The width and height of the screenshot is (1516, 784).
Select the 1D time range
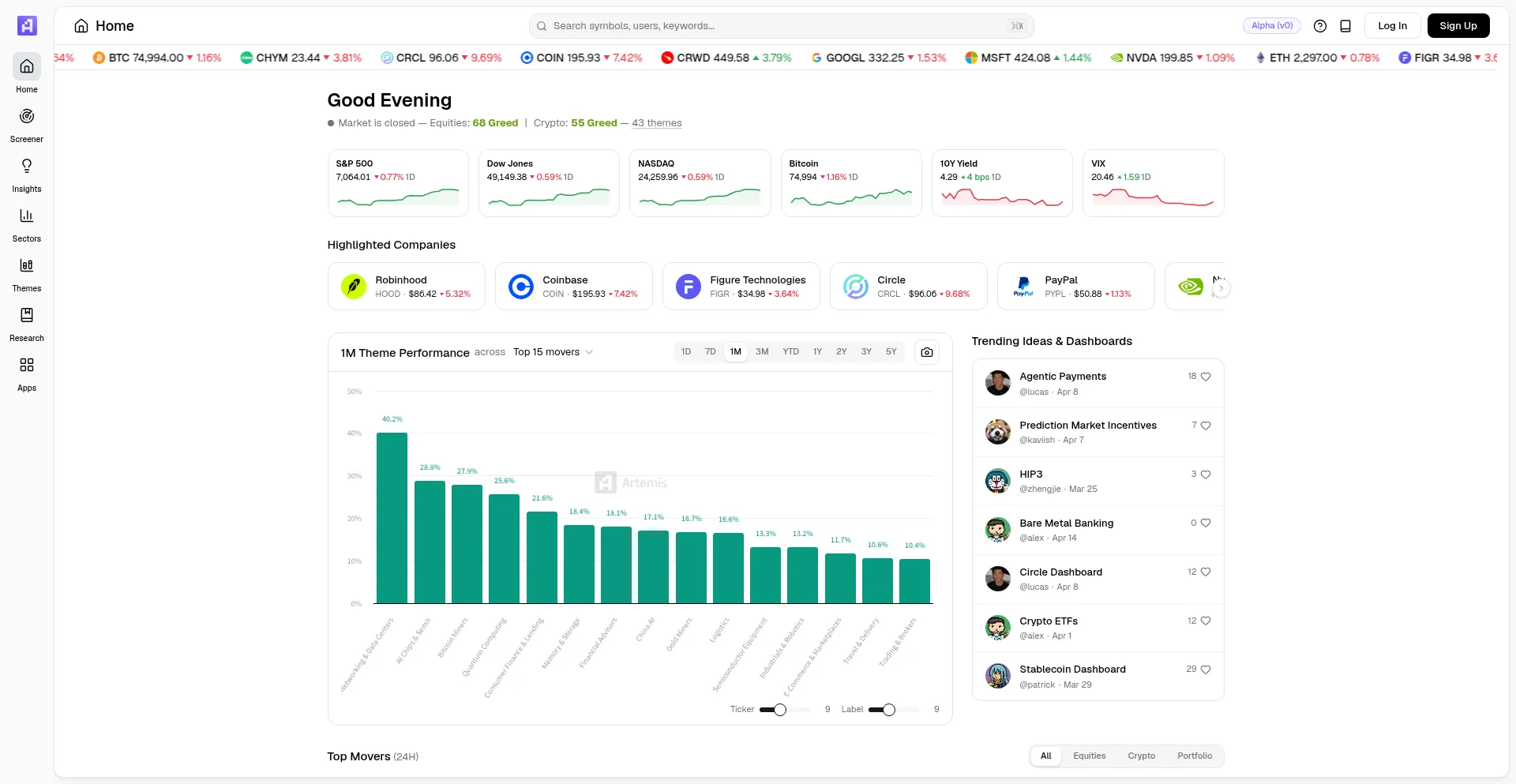[x=686, y=352]
